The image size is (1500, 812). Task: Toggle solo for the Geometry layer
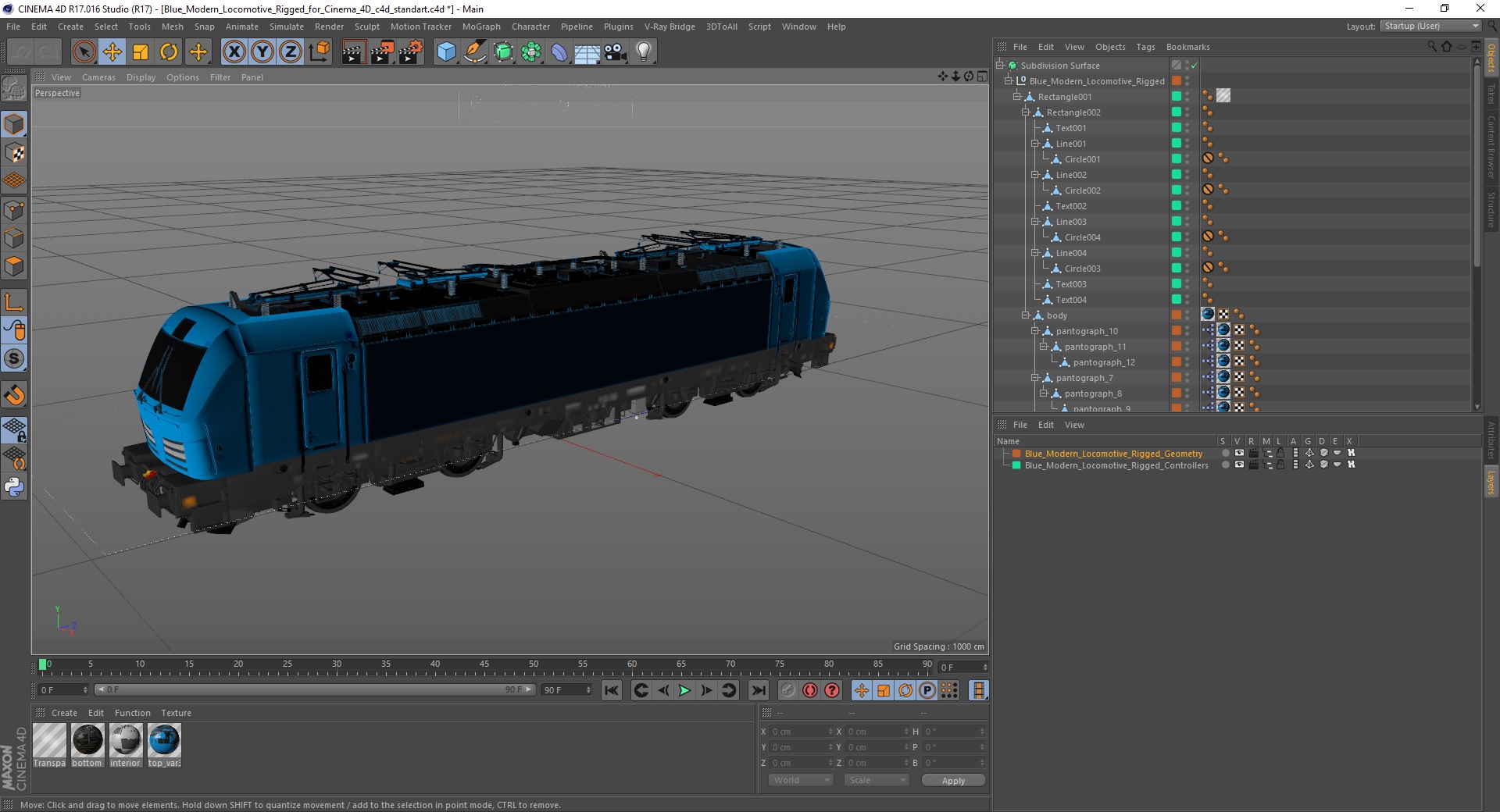[x=1225, y=453]
